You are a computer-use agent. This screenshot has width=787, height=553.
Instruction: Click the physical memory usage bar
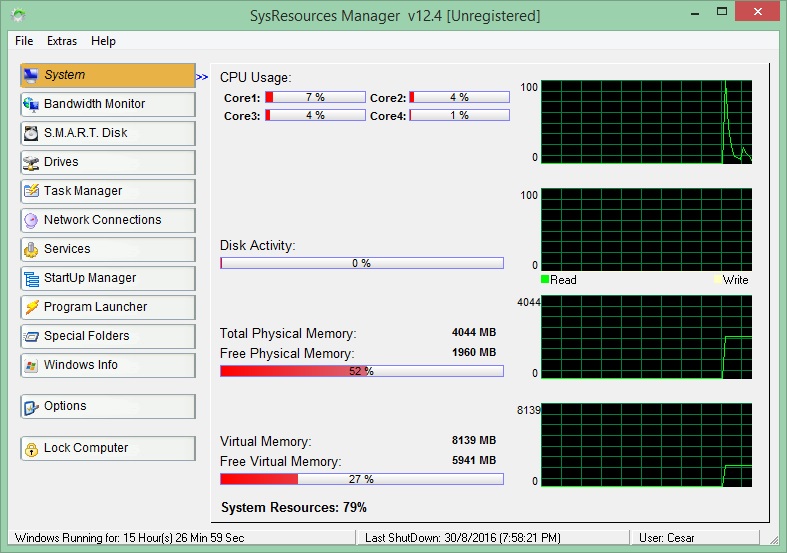[361, 371]
